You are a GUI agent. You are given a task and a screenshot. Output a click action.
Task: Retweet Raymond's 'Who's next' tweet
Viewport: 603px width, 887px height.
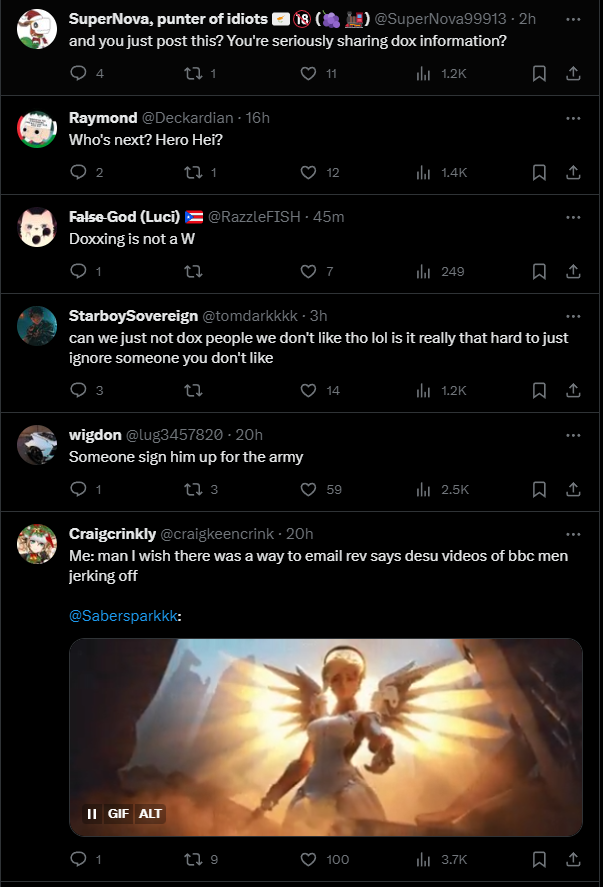coord(195,172)
